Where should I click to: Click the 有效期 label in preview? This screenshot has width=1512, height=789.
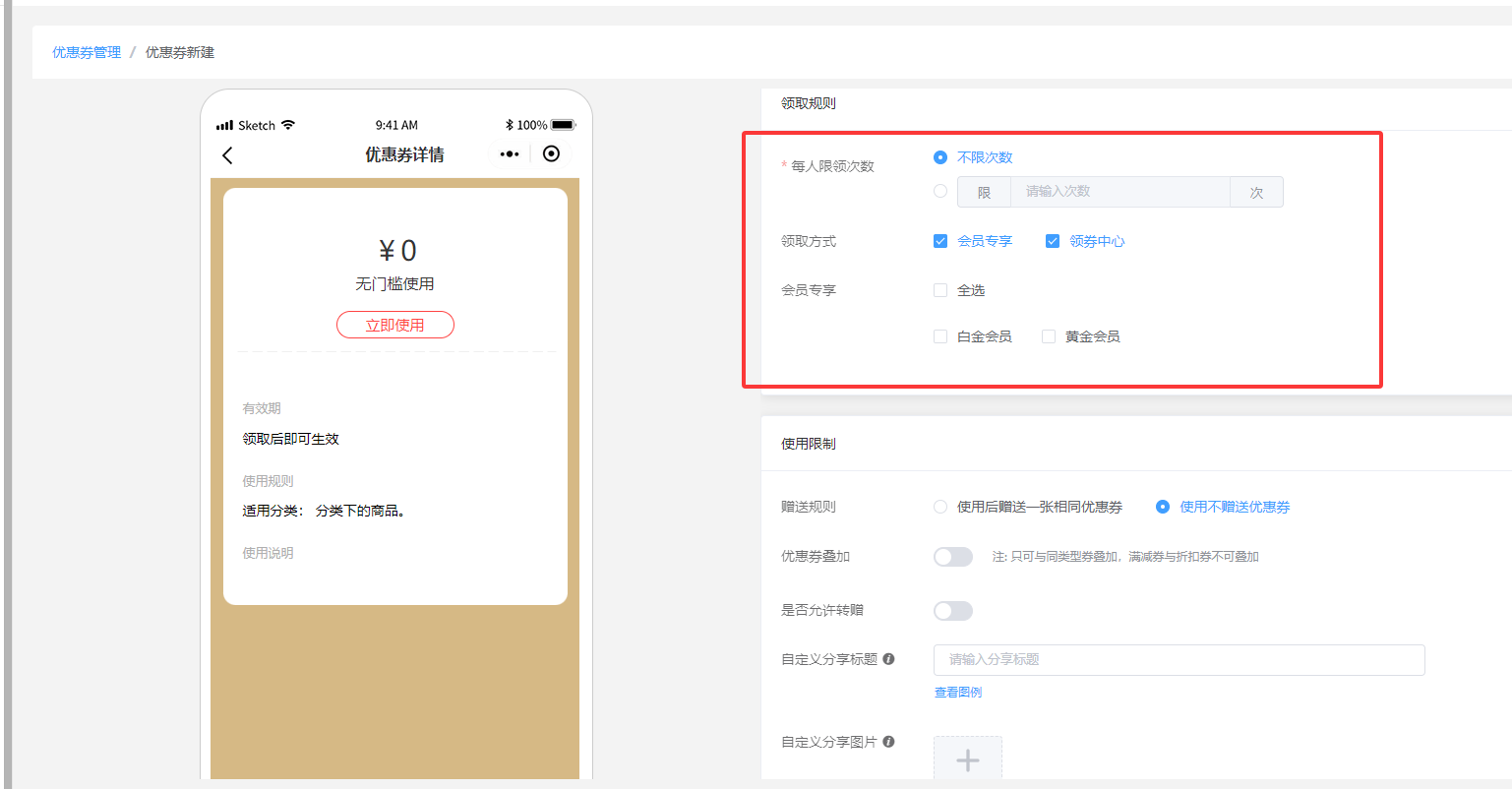click(262, 408)
